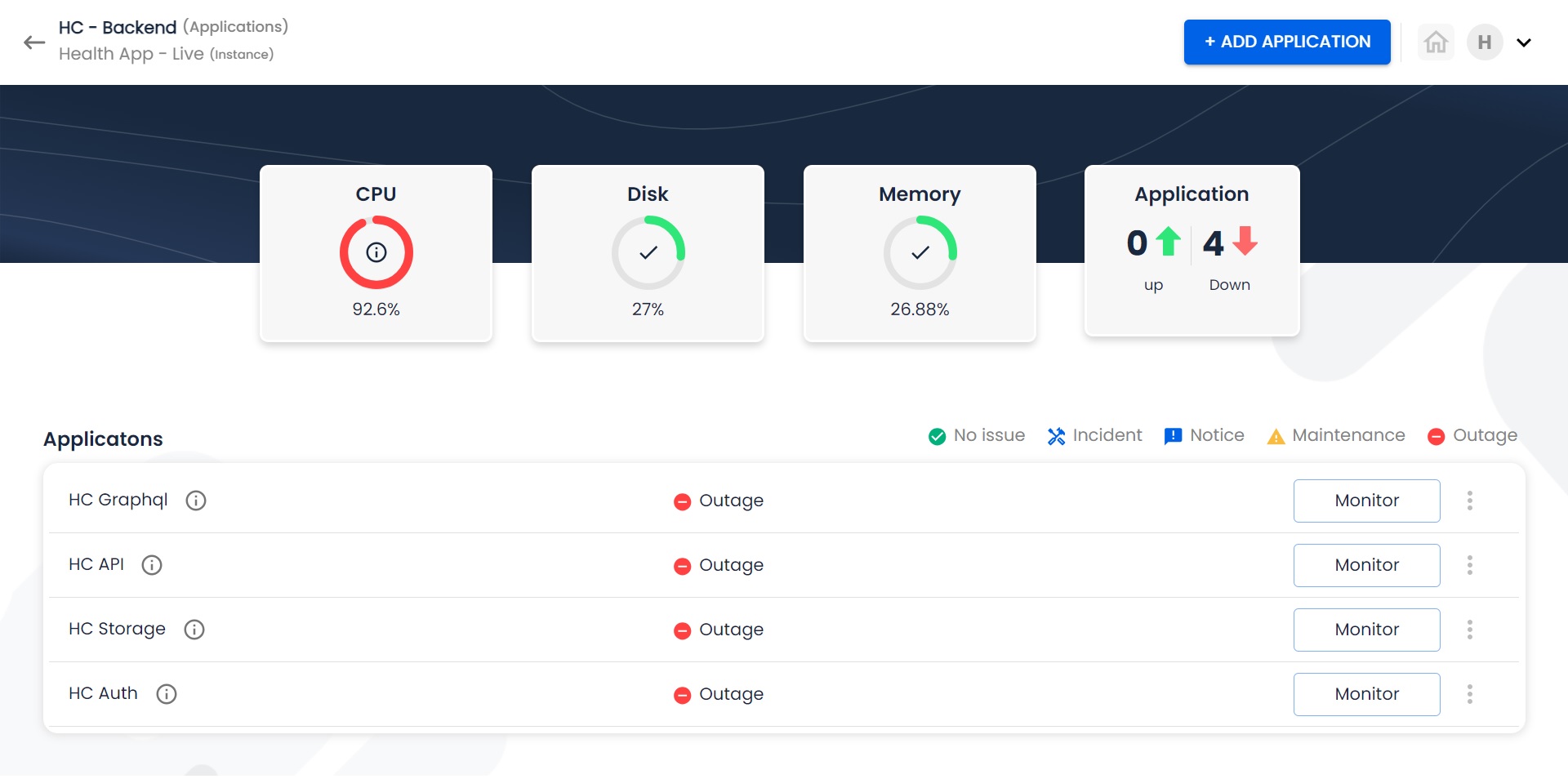Click the H user avatar
Screen dimensions: 1568x779
(x=1484, y=42)
